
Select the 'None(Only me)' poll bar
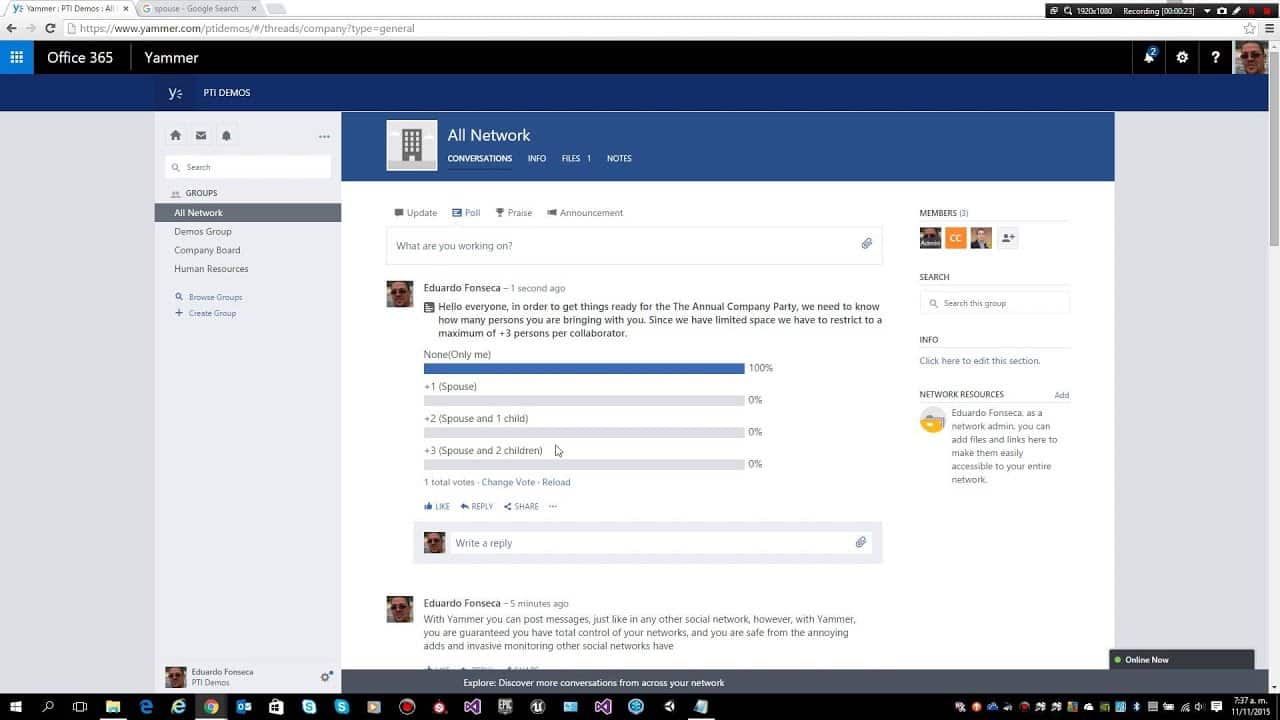(x=584, y=368)
